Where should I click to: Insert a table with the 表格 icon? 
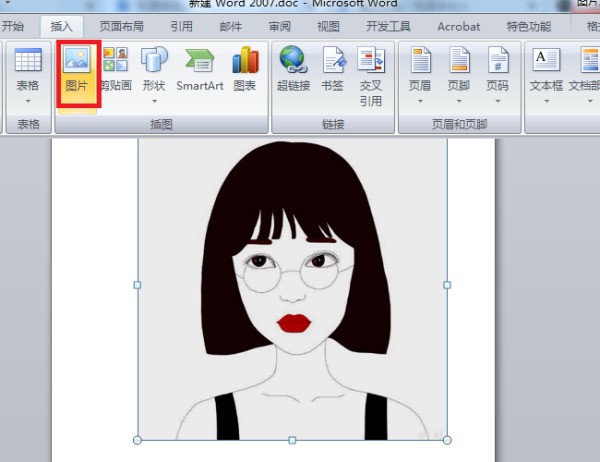pos(28,70)
